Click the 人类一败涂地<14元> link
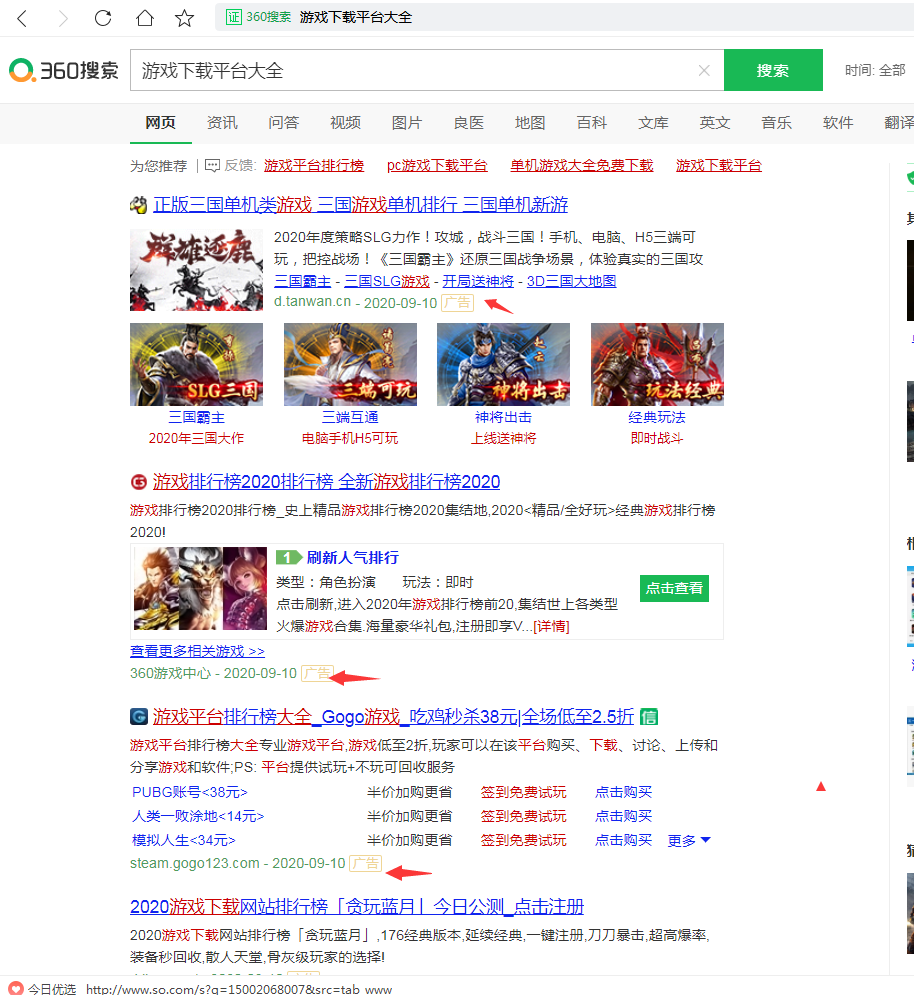 click(x=198, y=816)
